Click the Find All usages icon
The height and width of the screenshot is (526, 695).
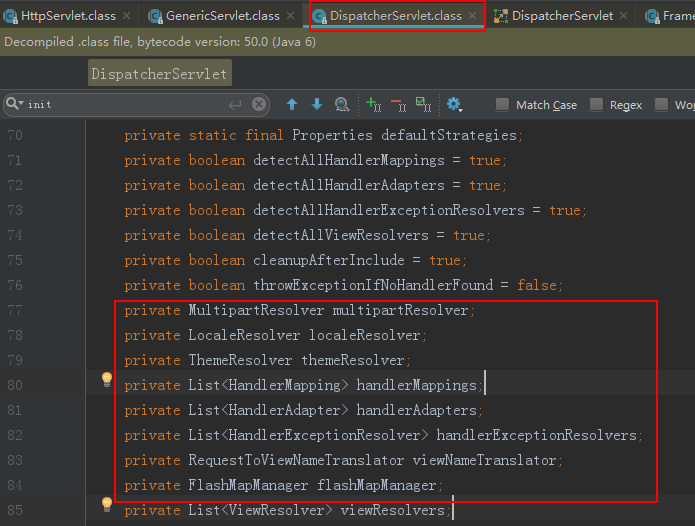pos(341,105)
